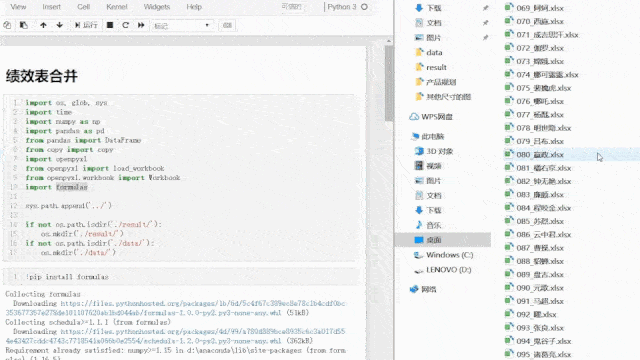Click the trusted notebook indicator

[x=291, y=7]
